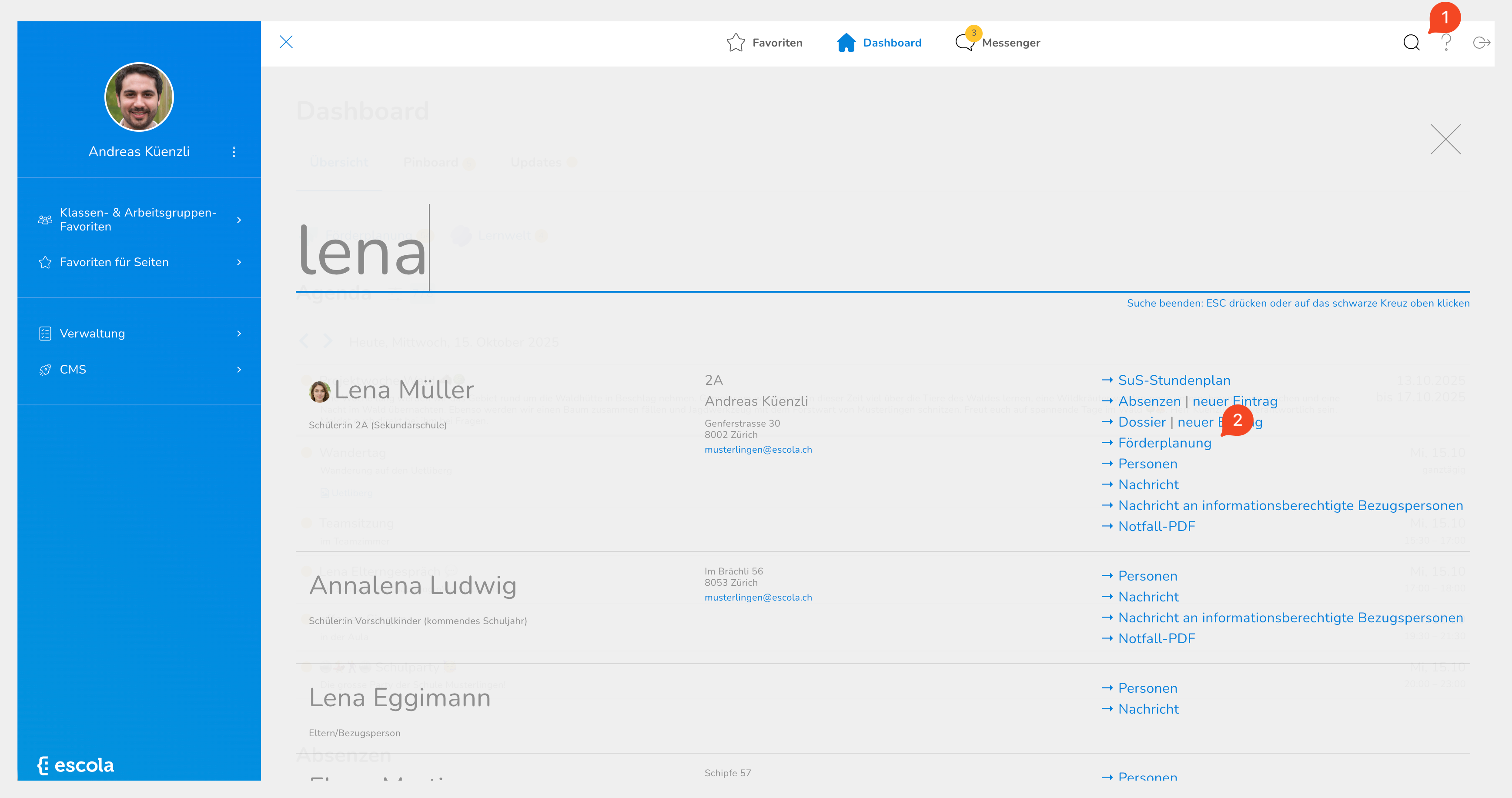
Task: Open help via question mark icon
Action: pos(1446,43)
